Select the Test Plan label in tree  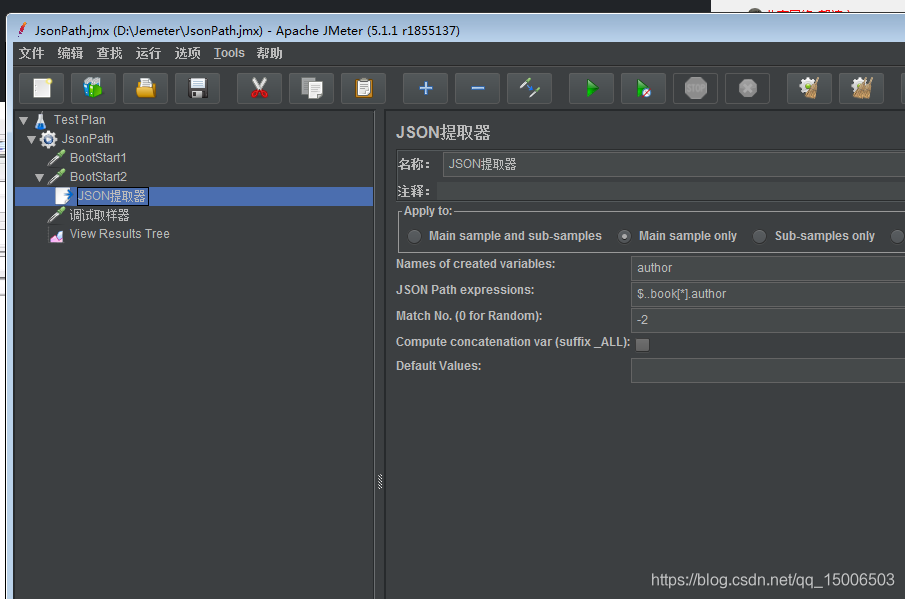(x=80, y=120)
